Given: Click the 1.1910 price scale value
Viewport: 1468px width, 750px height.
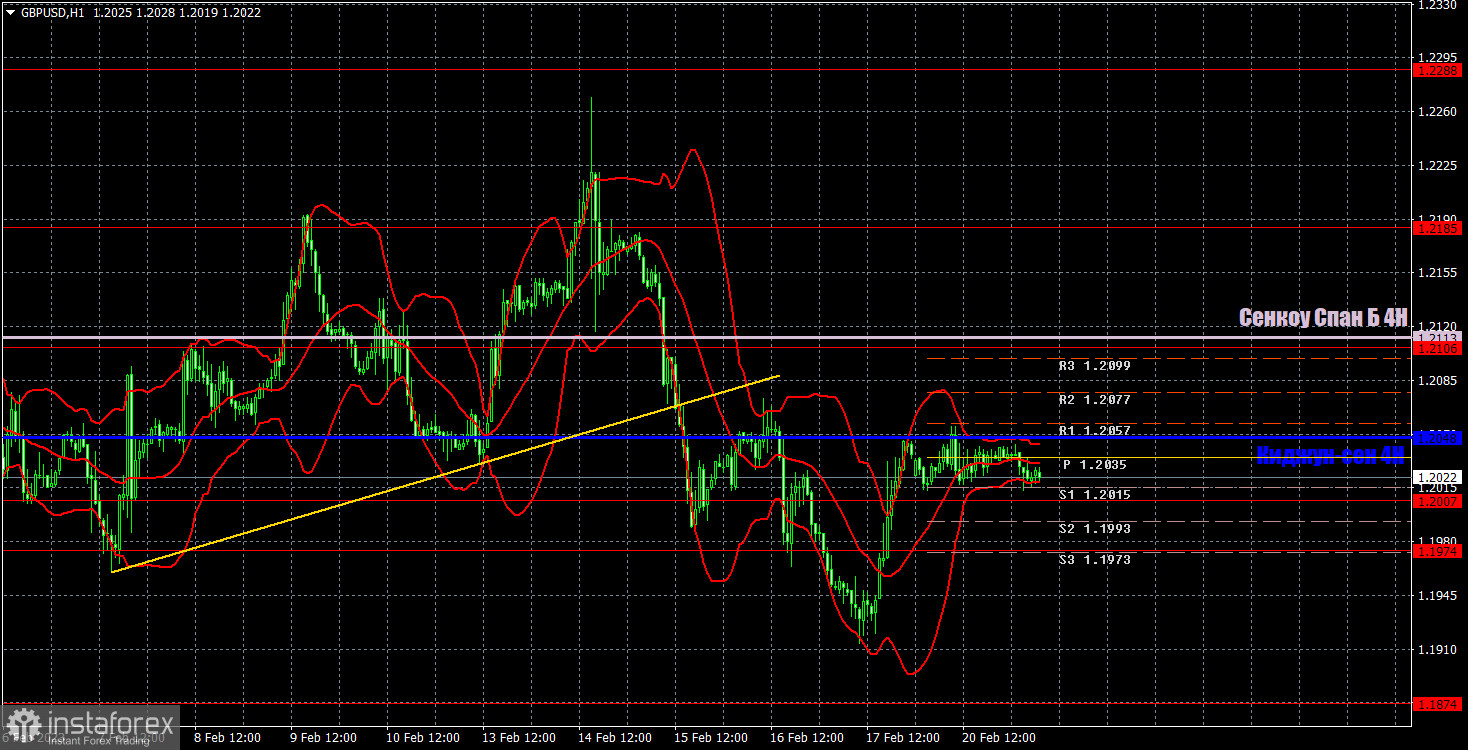Looking at the screenshot, I should pos(1438,650).
